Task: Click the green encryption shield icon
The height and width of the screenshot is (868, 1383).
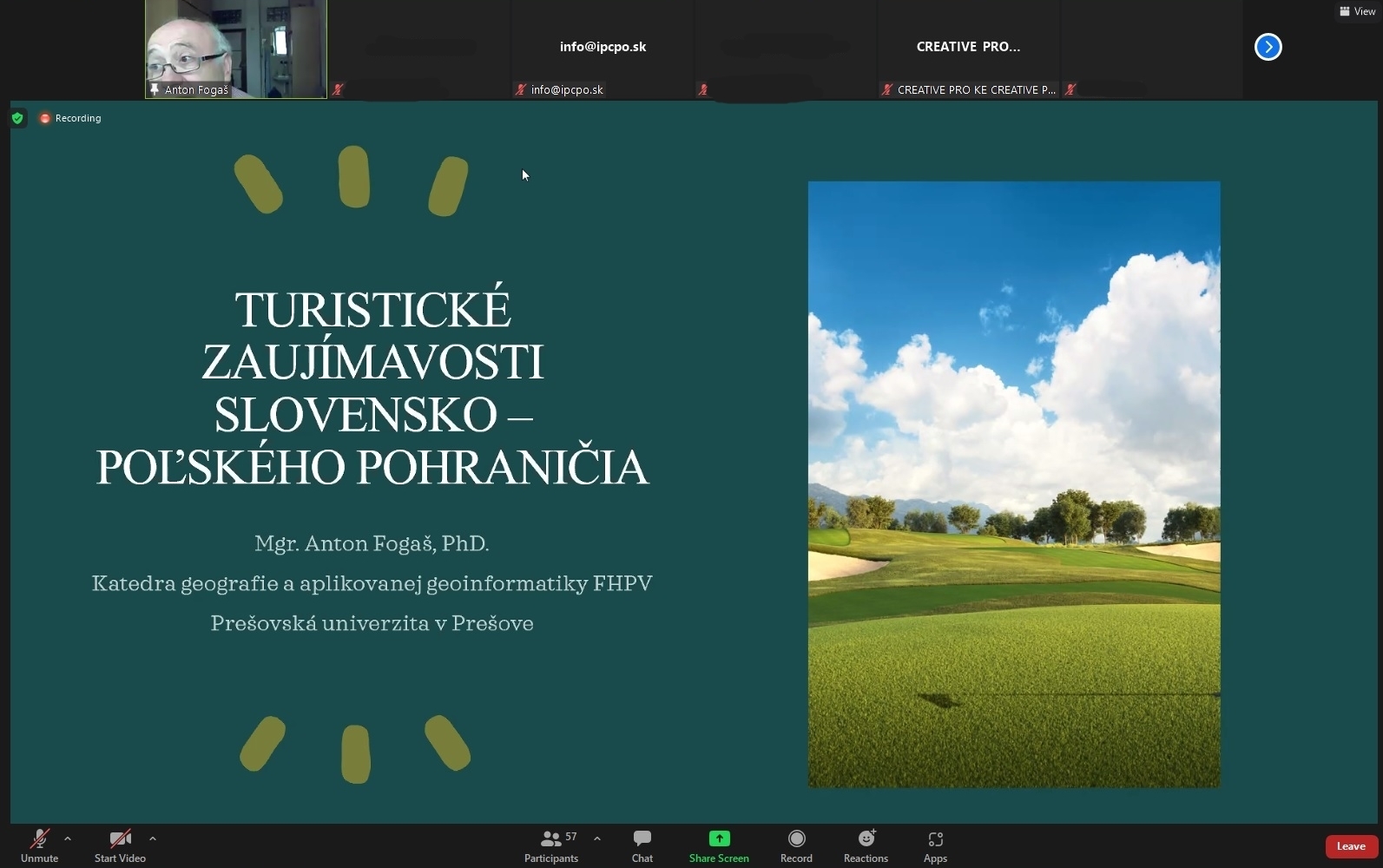Action: (17, 118)
